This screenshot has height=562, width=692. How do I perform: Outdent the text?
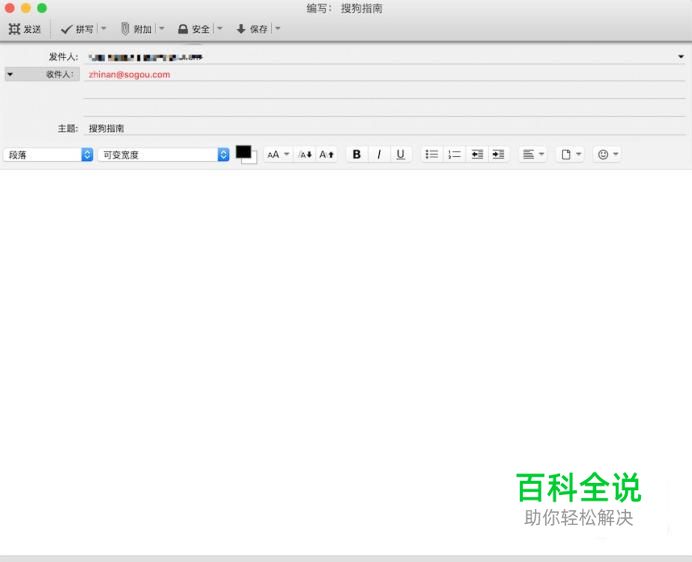click(477, 155)
